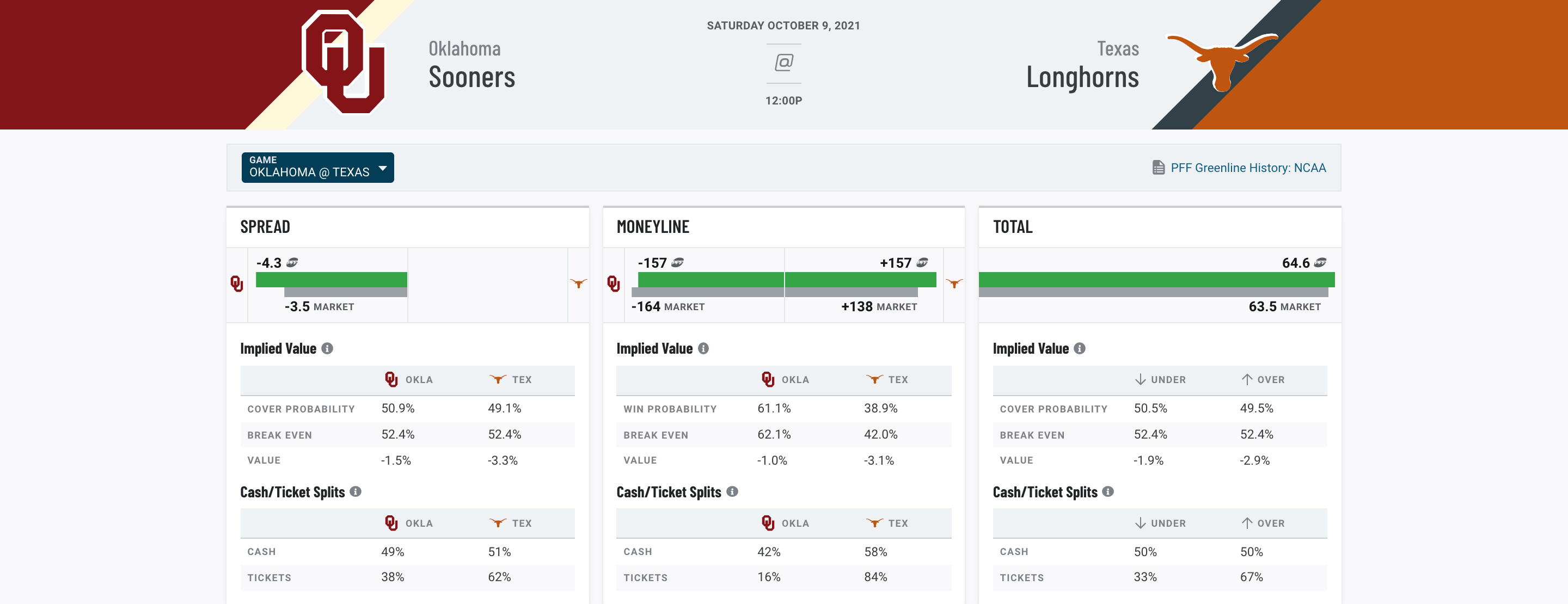
Task: Click the 49% Oklahoma spread cash
Action: point(393,552)
